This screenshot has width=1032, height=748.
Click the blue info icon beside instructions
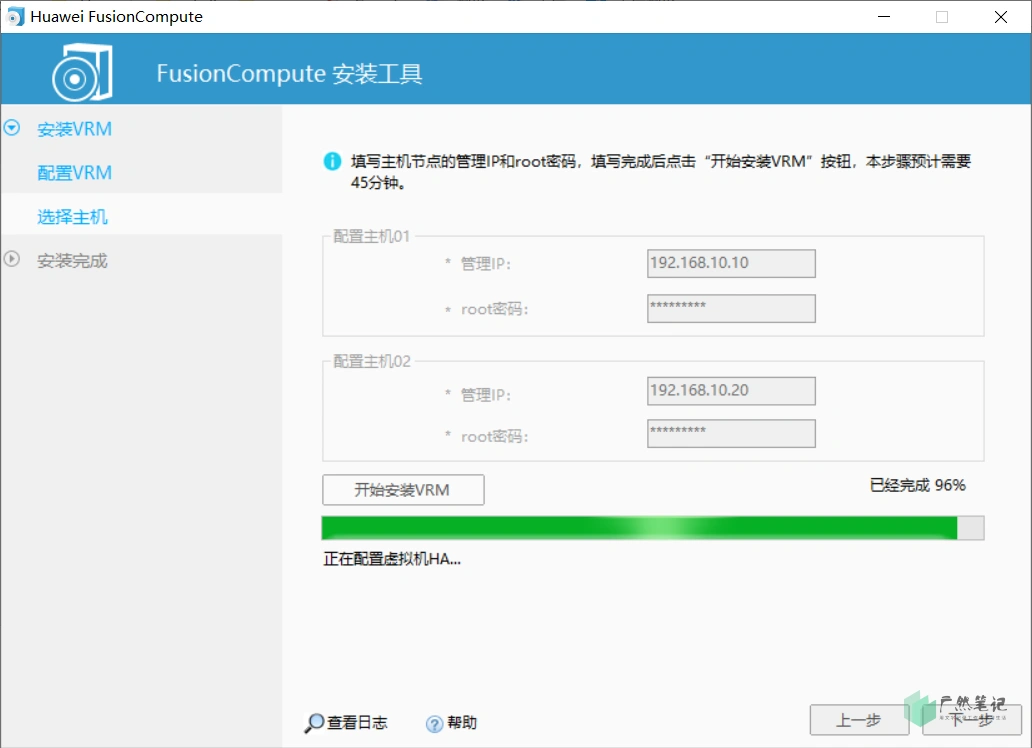click(x=332, y=161)
